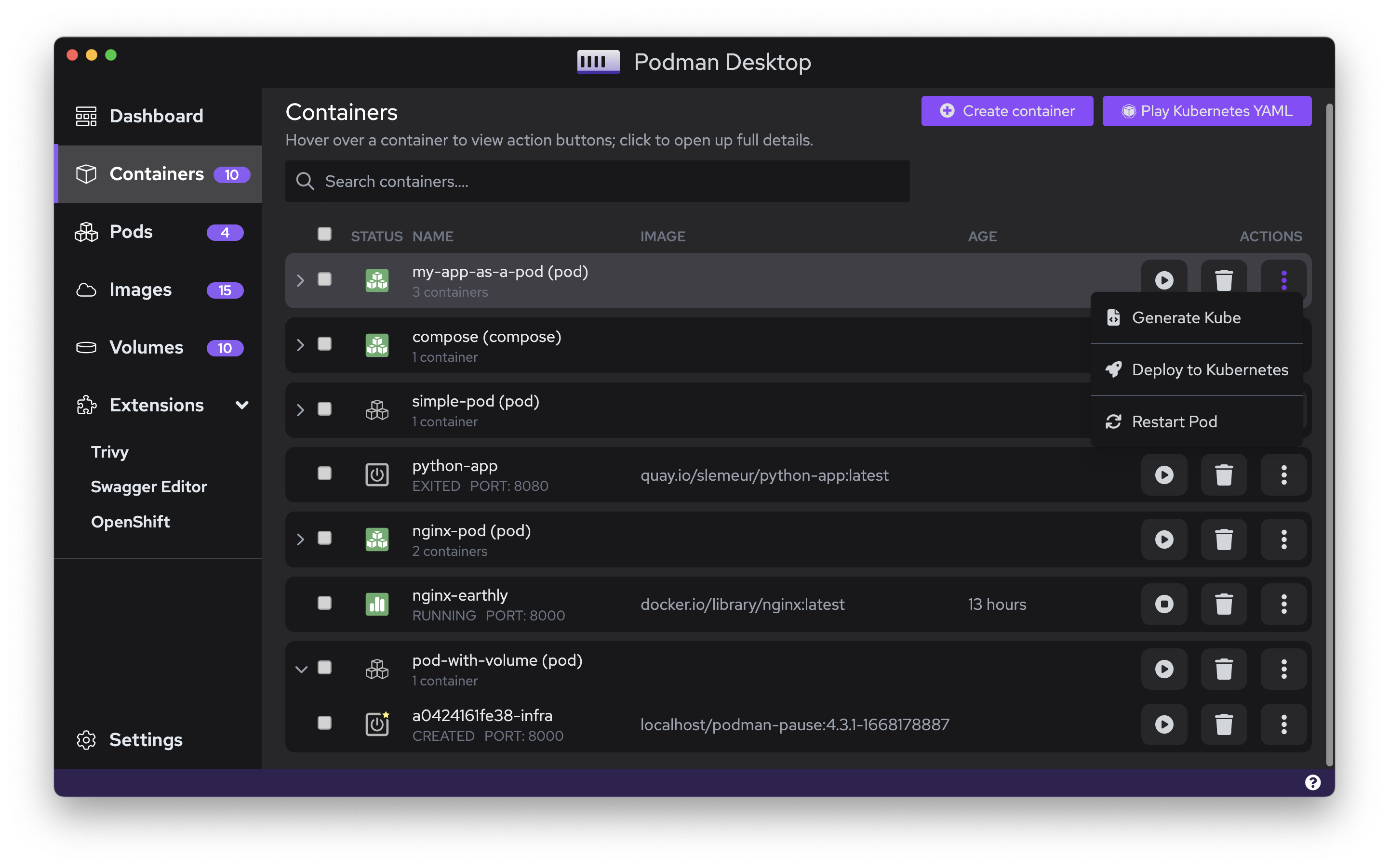Start the a0424161fe38-infra container

1164,724
